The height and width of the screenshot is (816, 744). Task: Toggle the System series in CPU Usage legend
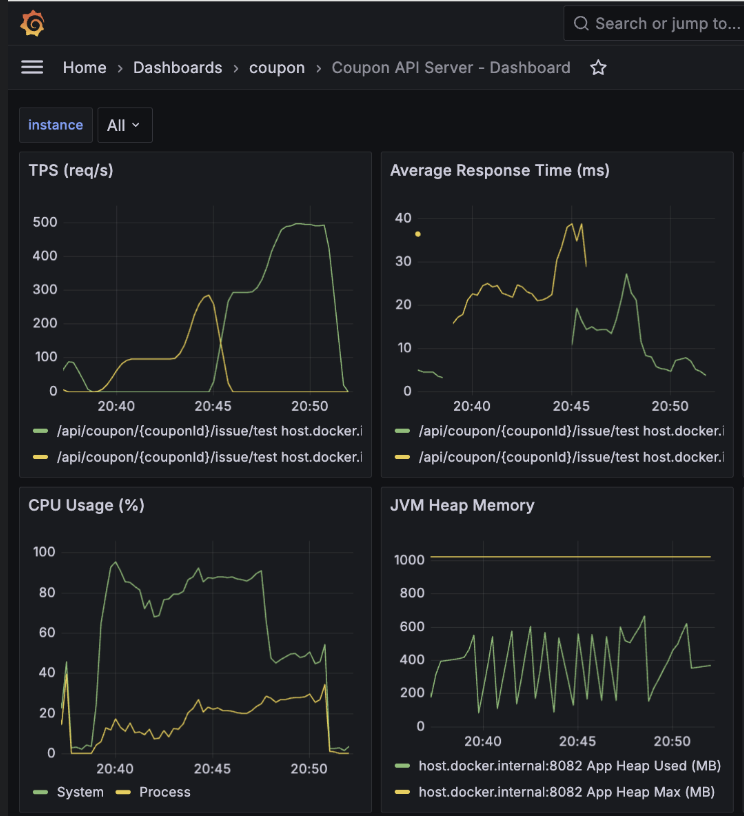[79, 792]
